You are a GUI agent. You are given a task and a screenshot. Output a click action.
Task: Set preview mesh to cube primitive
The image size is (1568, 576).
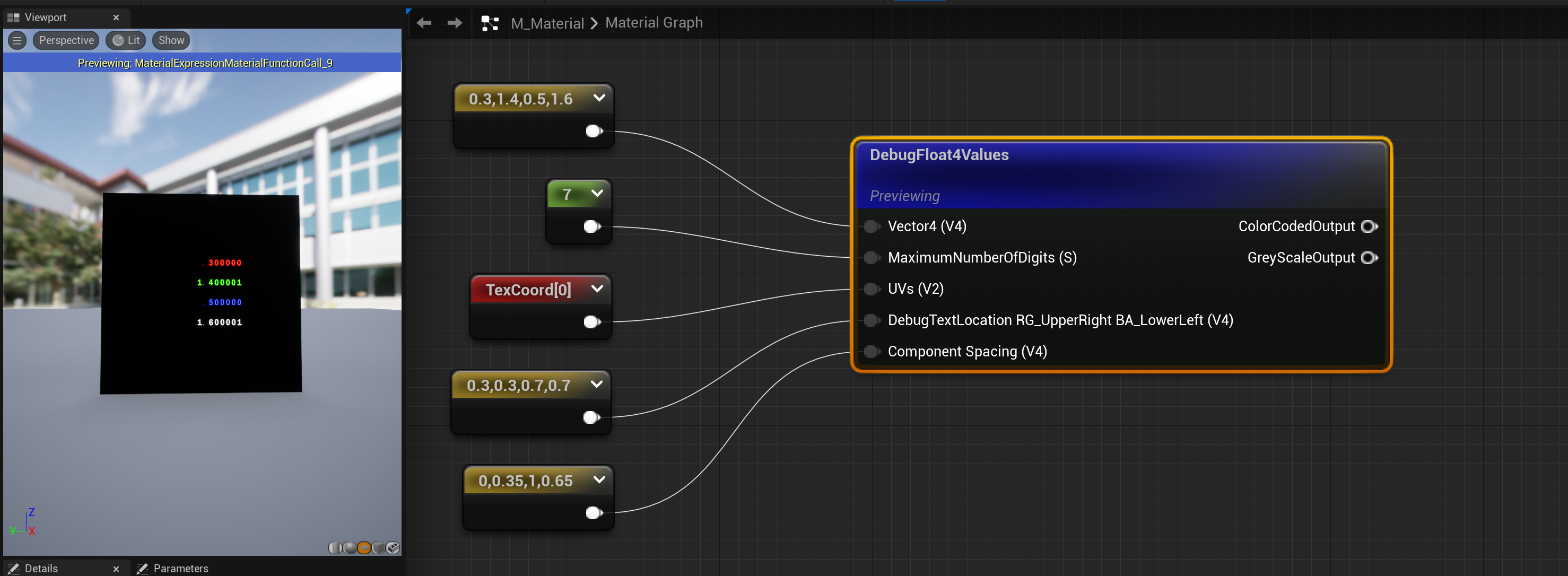click(x=379, y=547)
